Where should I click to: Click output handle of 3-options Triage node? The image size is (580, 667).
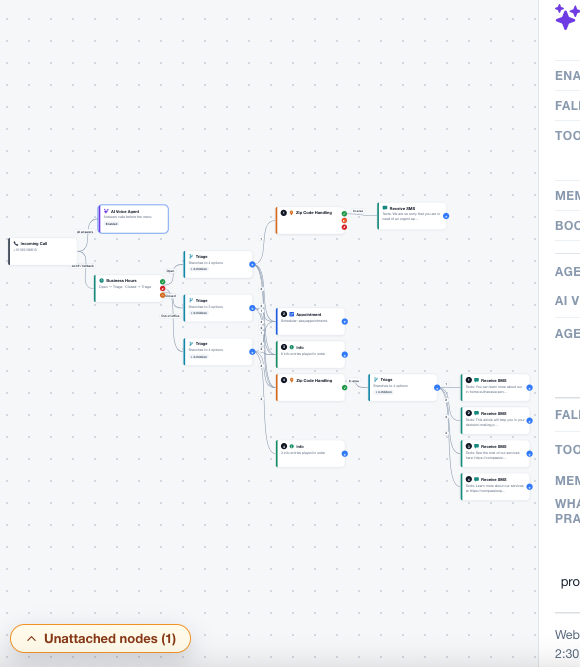[252, 308]
